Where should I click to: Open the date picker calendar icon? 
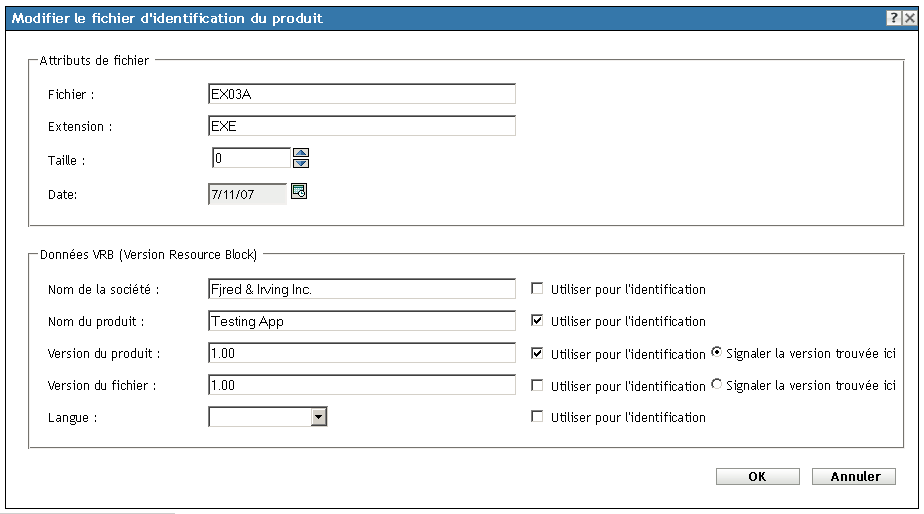[x=298, y=192]
